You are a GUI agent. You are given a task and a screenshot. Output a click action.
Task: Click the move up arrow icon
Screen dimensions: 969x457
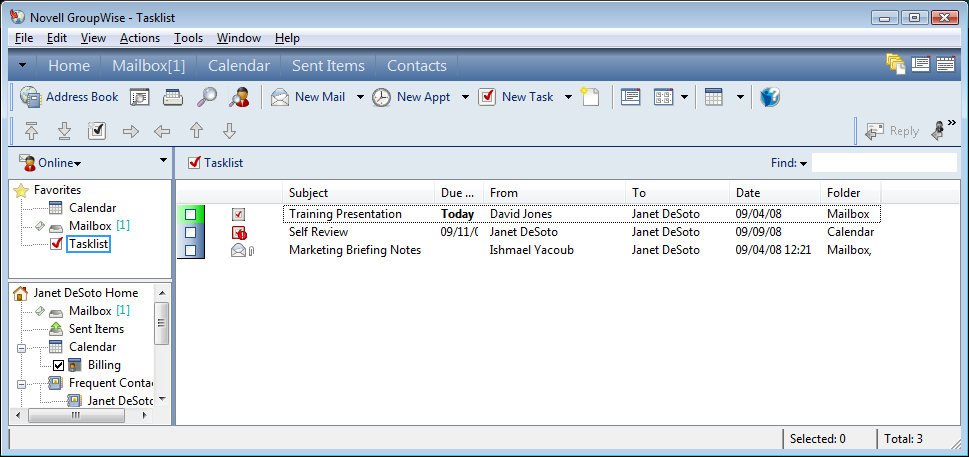tap(196, 131)
